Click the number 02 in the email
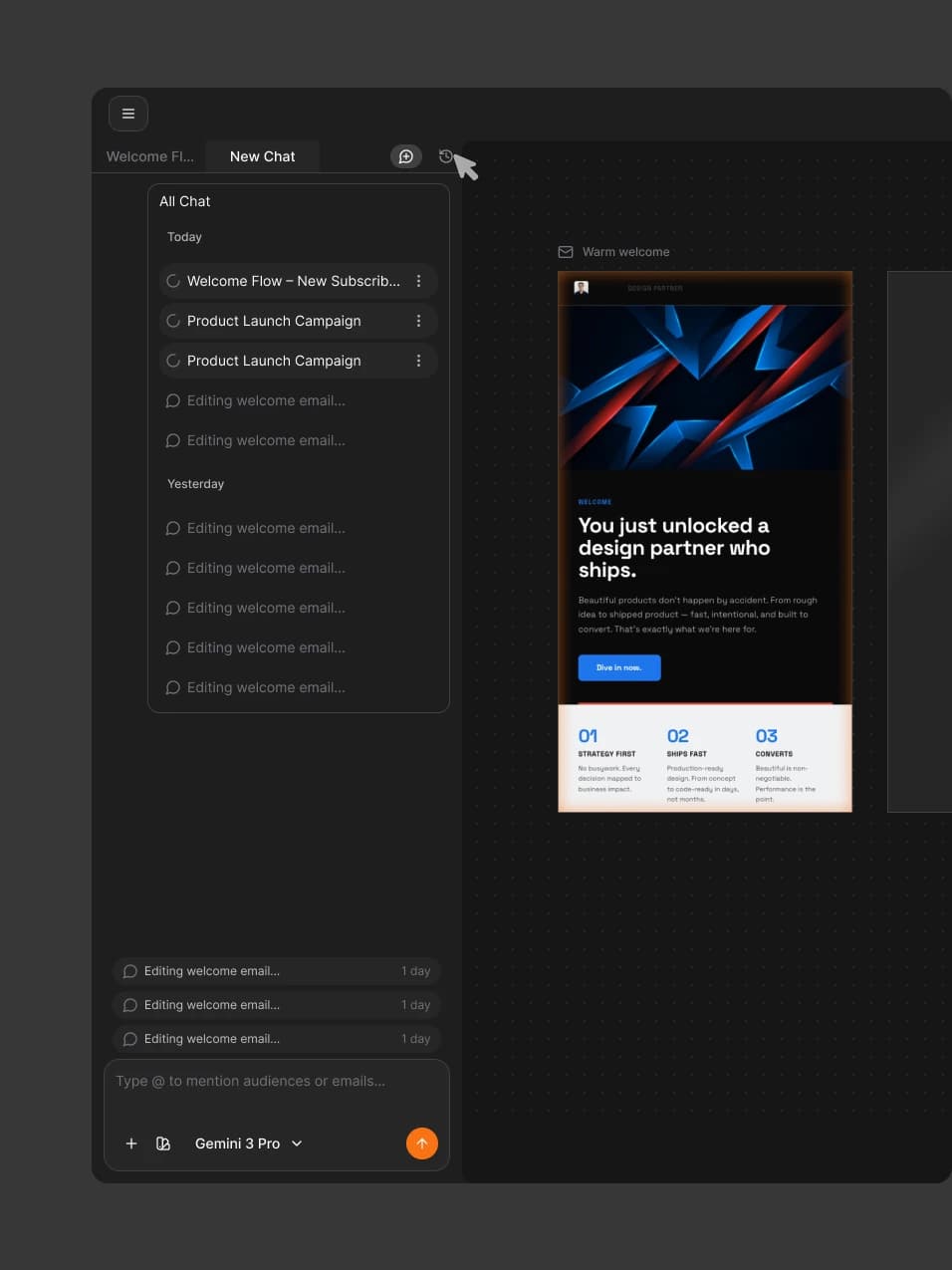The width and height of the screenshot is (952, 1270). pos(678,736)
